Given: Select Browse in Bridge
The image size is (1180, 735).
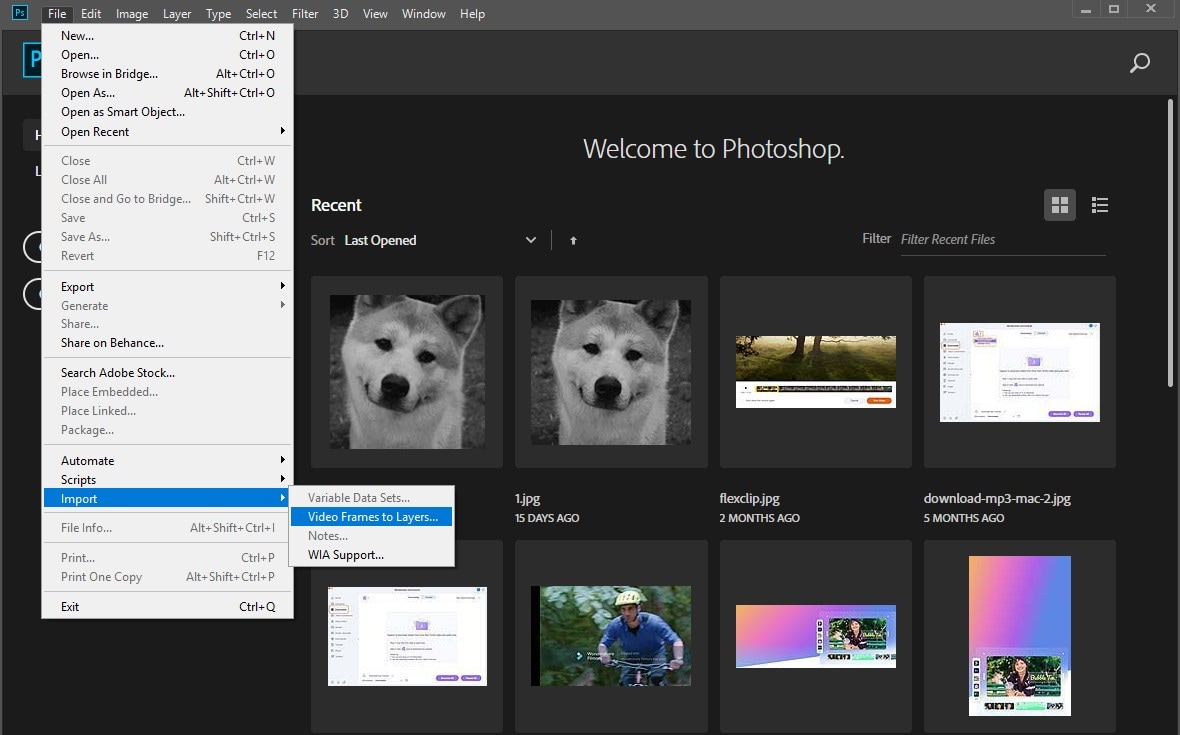Looking at the screenshot, I should [x=167, y=74].
